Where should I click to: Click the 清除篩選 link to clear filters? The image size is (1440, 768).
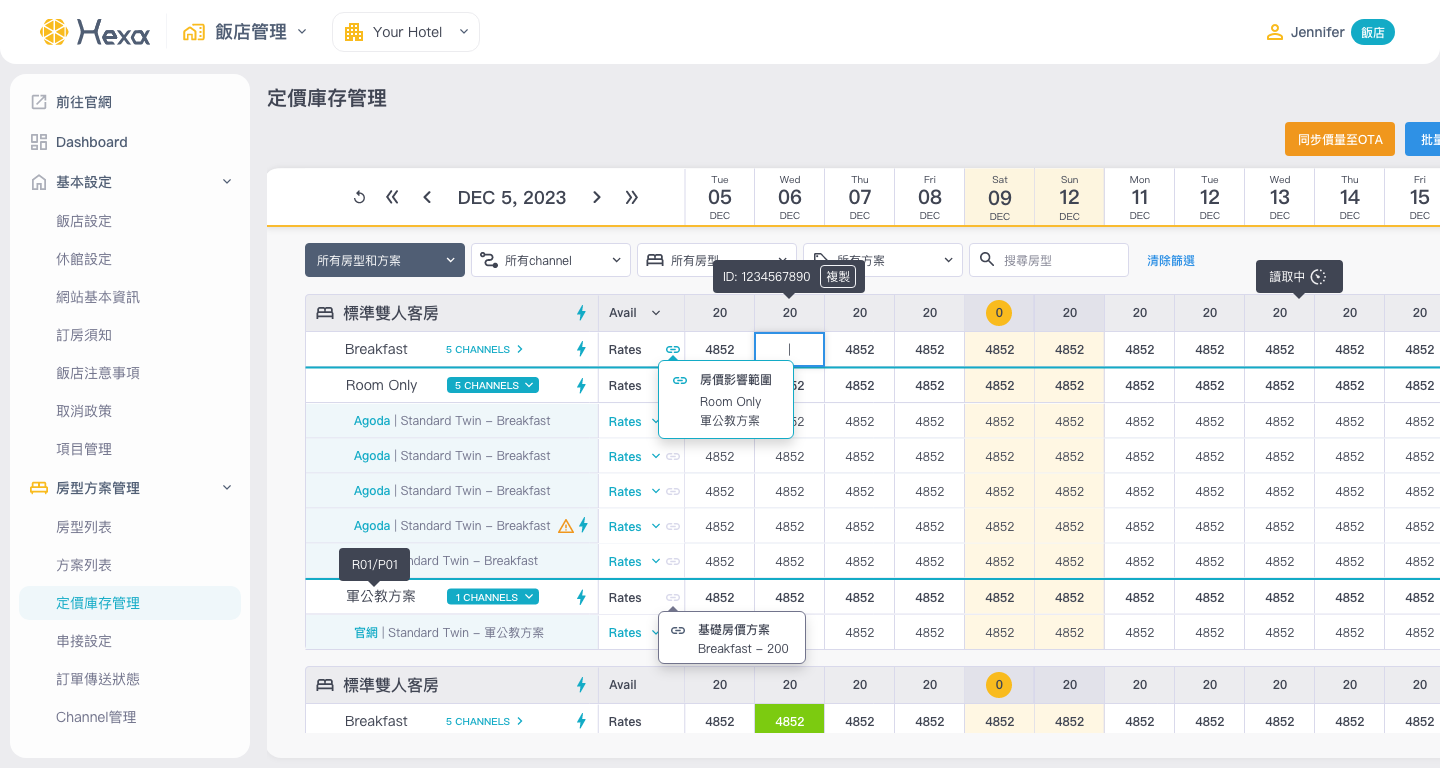coord(1171,260)
